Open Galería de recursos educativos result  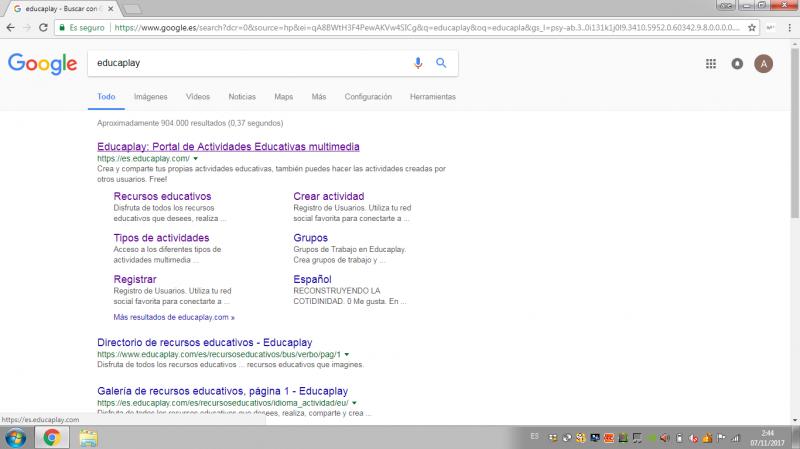(x=222, y=391)
